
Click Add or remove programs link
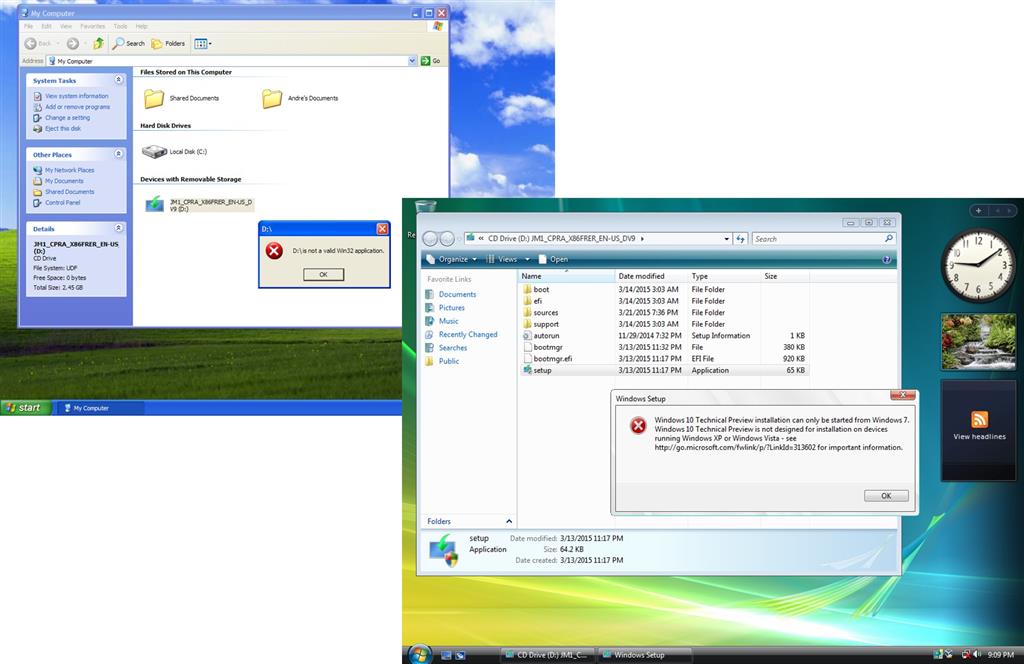pos(77,107)
